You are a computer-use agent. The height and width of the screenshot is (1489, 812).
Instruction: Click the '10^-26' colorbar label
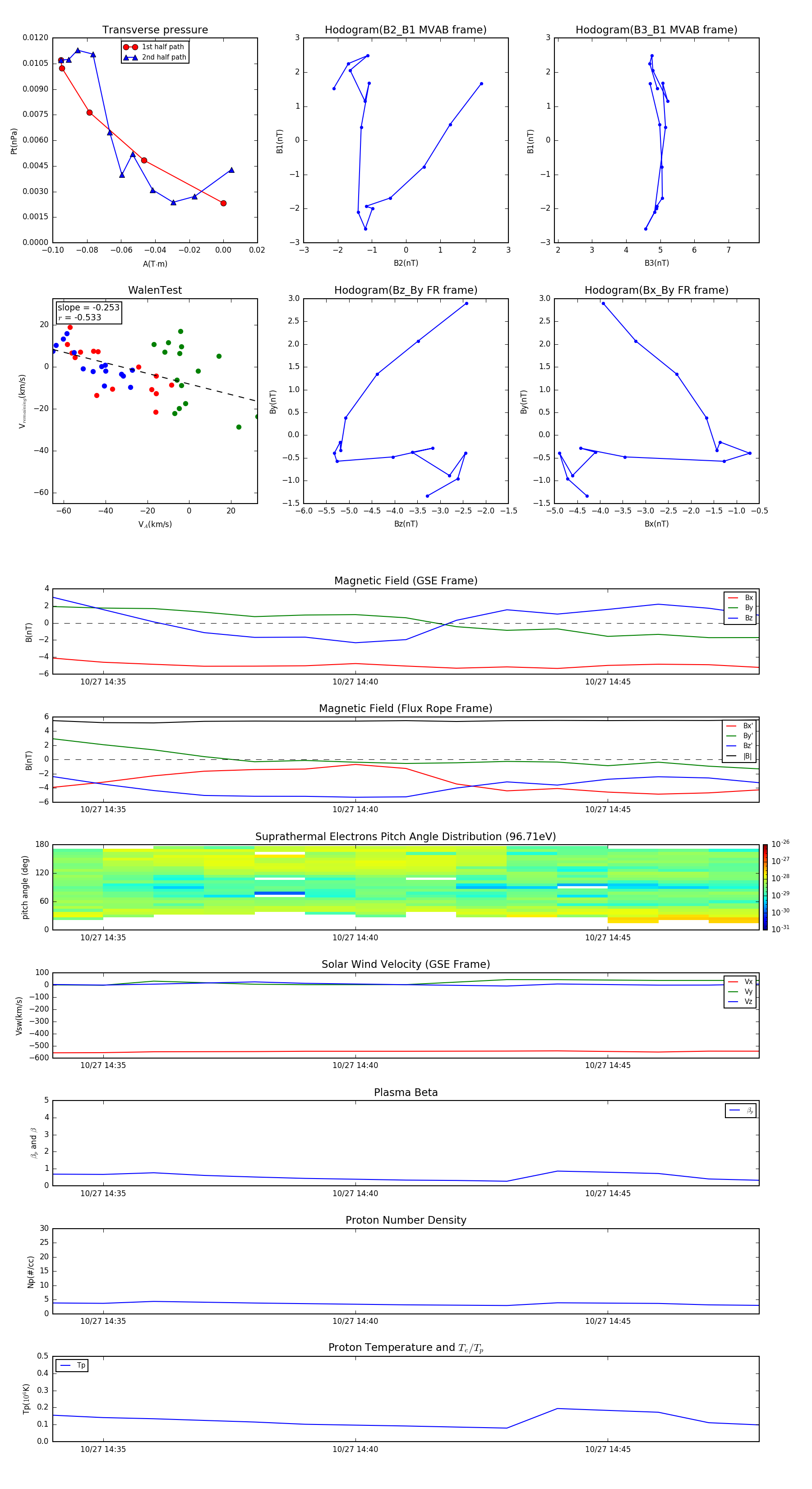pyautogui.click(x=780, y=844)
